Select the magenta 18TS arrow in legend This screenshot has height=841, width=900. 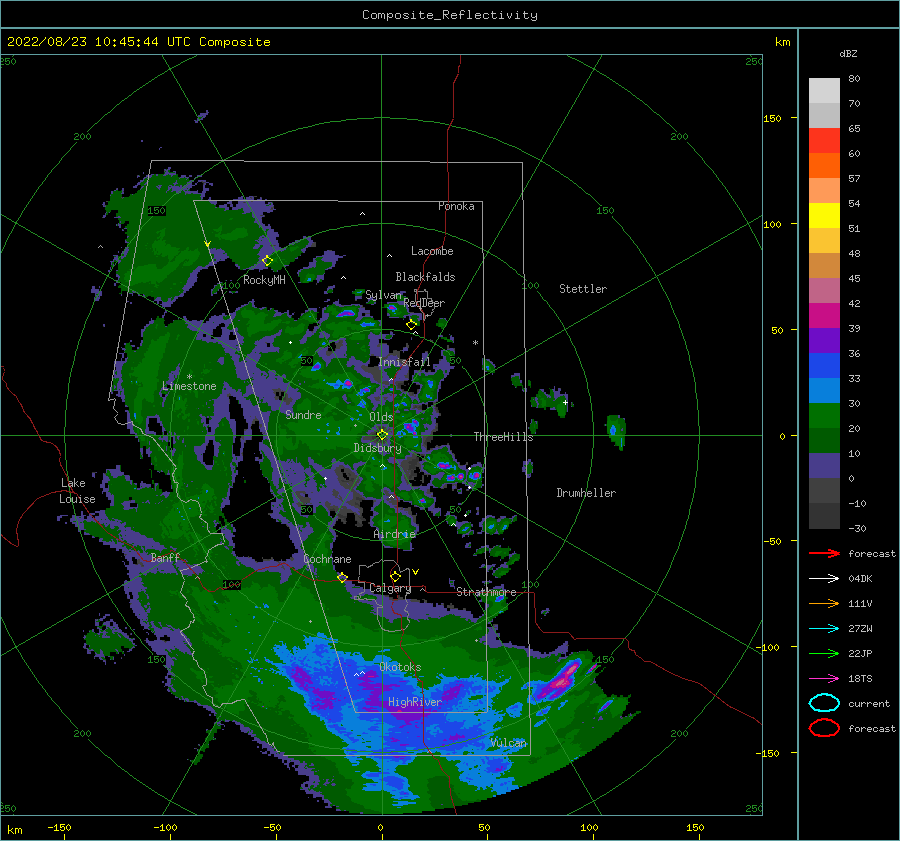point(824,679)
